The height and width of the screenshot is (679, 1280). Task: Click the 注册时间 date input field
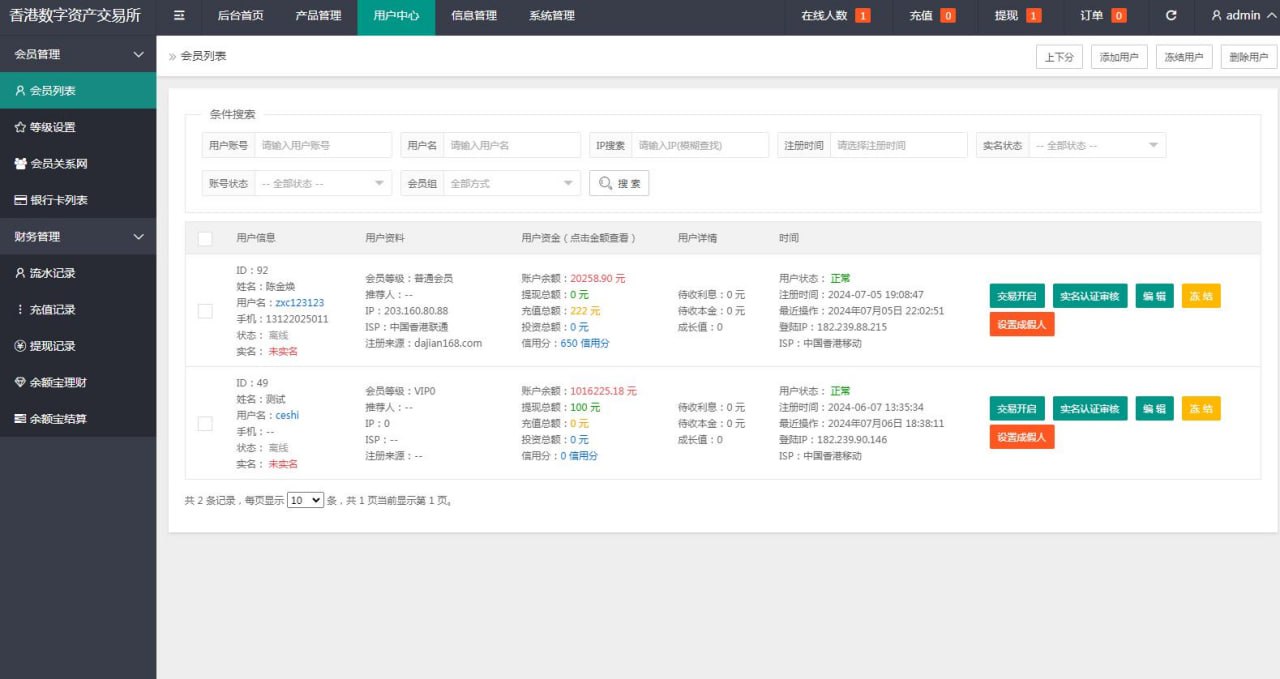pos(898,146)
